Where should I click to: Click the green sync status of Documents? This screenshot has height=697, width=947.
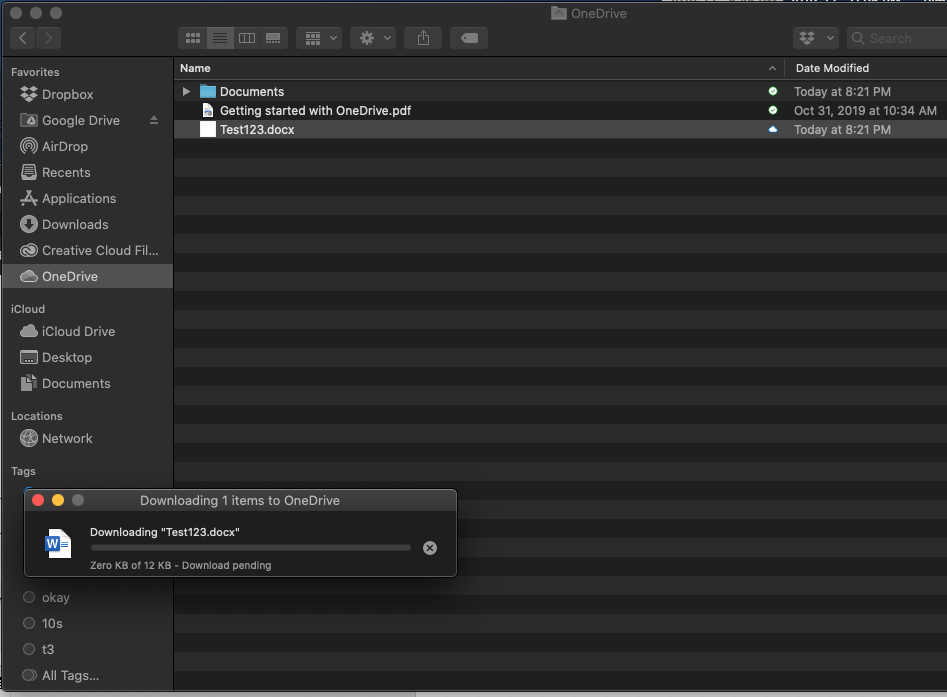pyautogui.click(x=772, y=91)
